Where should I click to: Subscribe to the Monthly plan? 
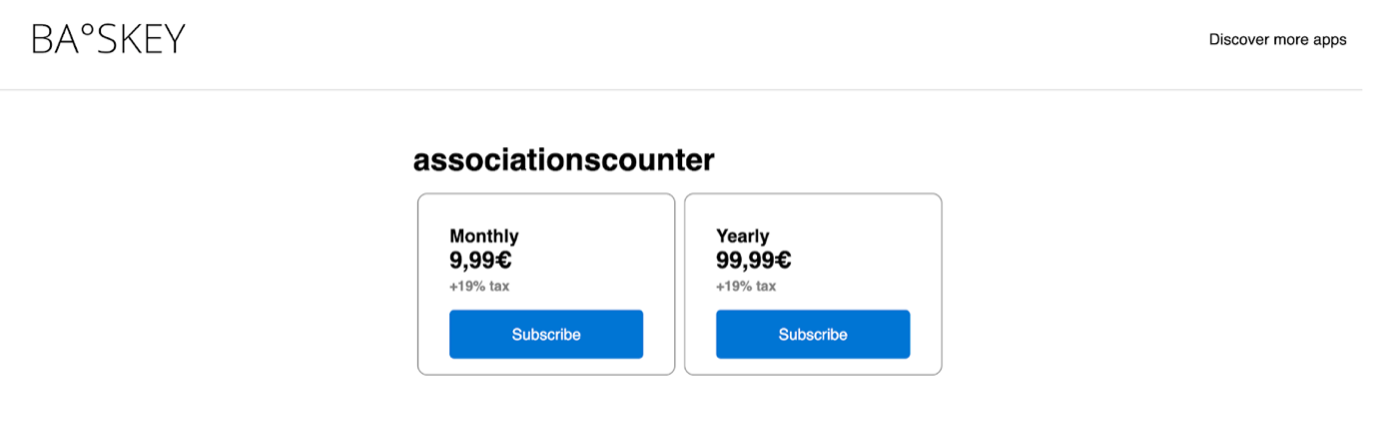pyautogui.click(x=546, y=334)
